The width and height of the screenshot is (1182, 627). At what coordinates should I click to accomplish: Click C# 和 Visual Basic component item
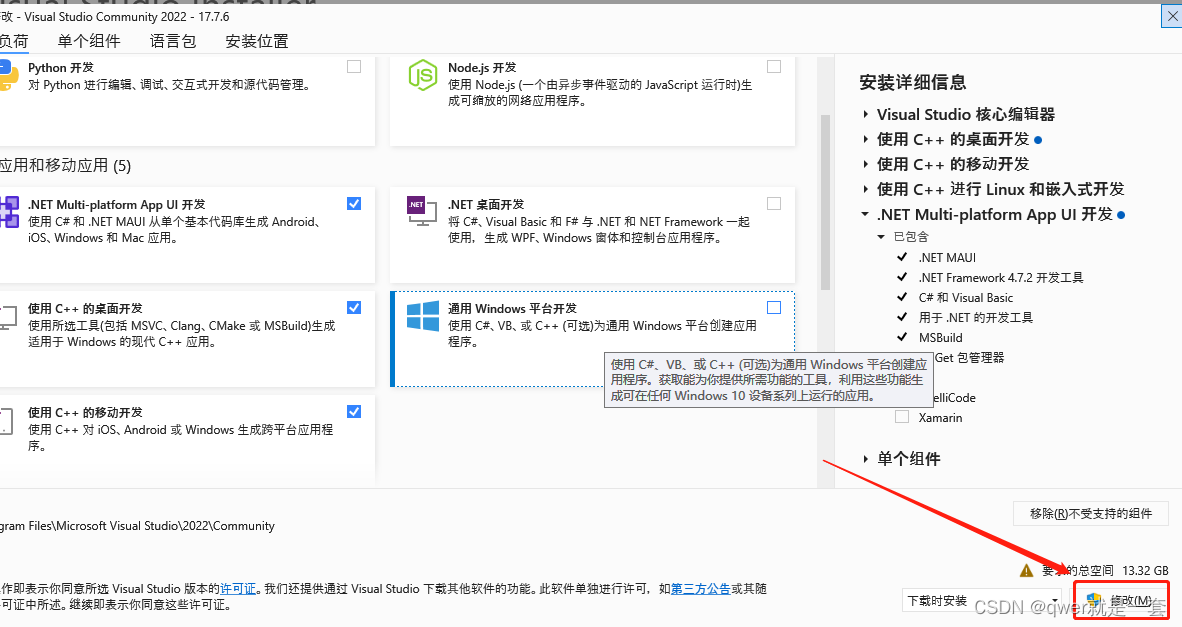966,298
